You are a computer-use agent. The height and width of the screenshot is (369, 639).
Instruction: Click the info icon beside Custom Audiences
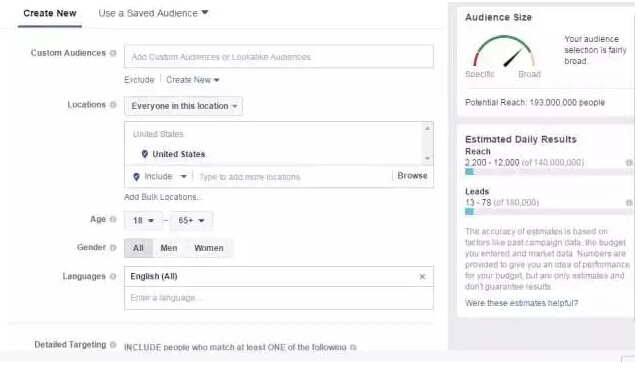[x=113, y=53]
